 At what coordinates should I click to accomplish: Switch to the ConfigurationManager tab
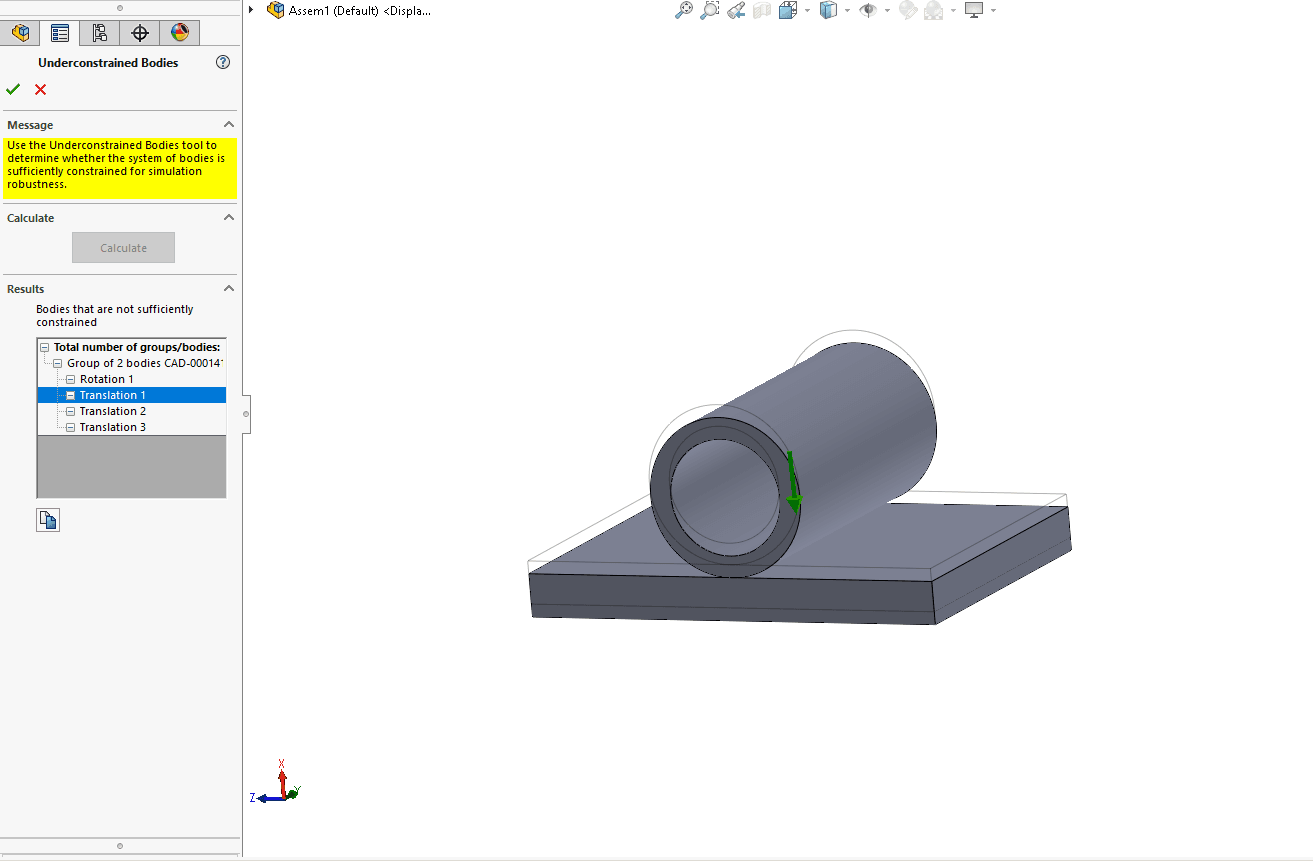(x=100, y=33)
